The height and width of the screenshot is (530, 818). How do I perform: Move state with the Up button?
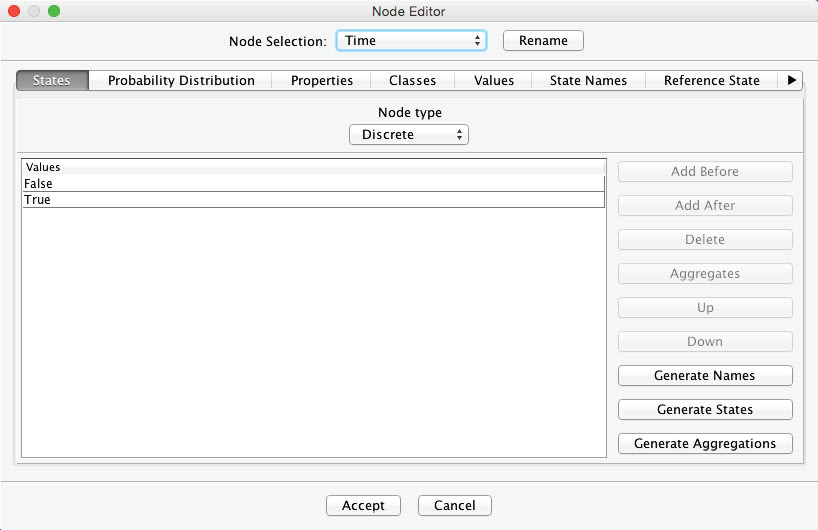pyautogui.click(x=705, y=307)
